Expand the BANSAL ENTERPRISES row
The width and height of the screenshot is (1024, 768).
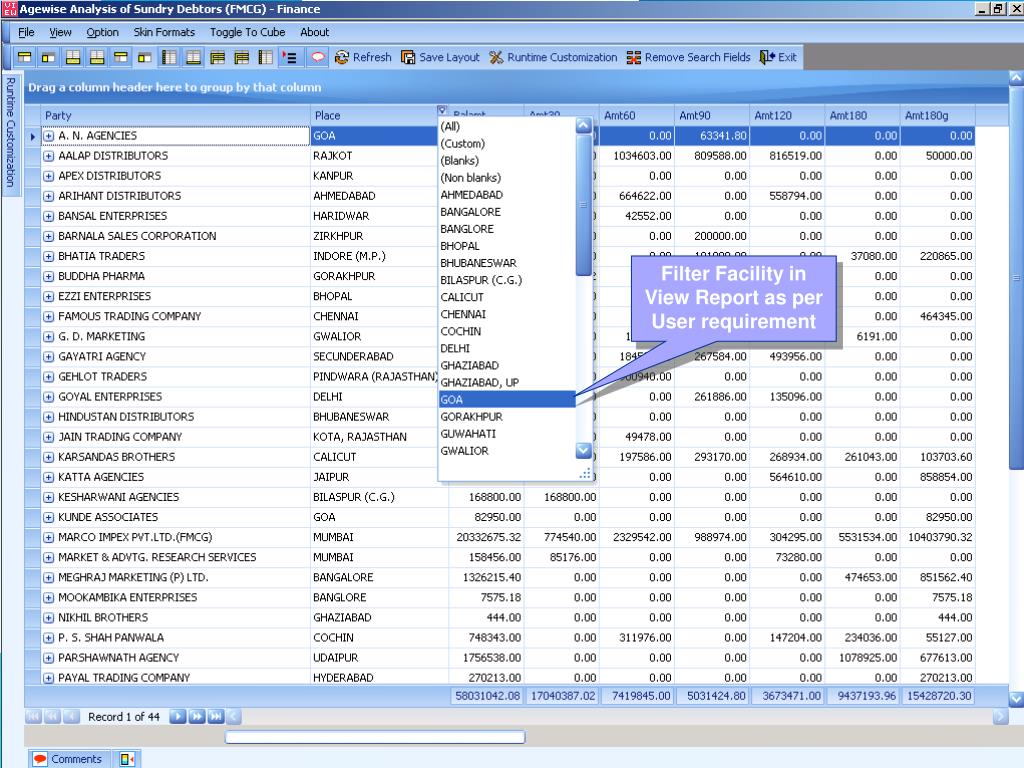pos(48,216)
